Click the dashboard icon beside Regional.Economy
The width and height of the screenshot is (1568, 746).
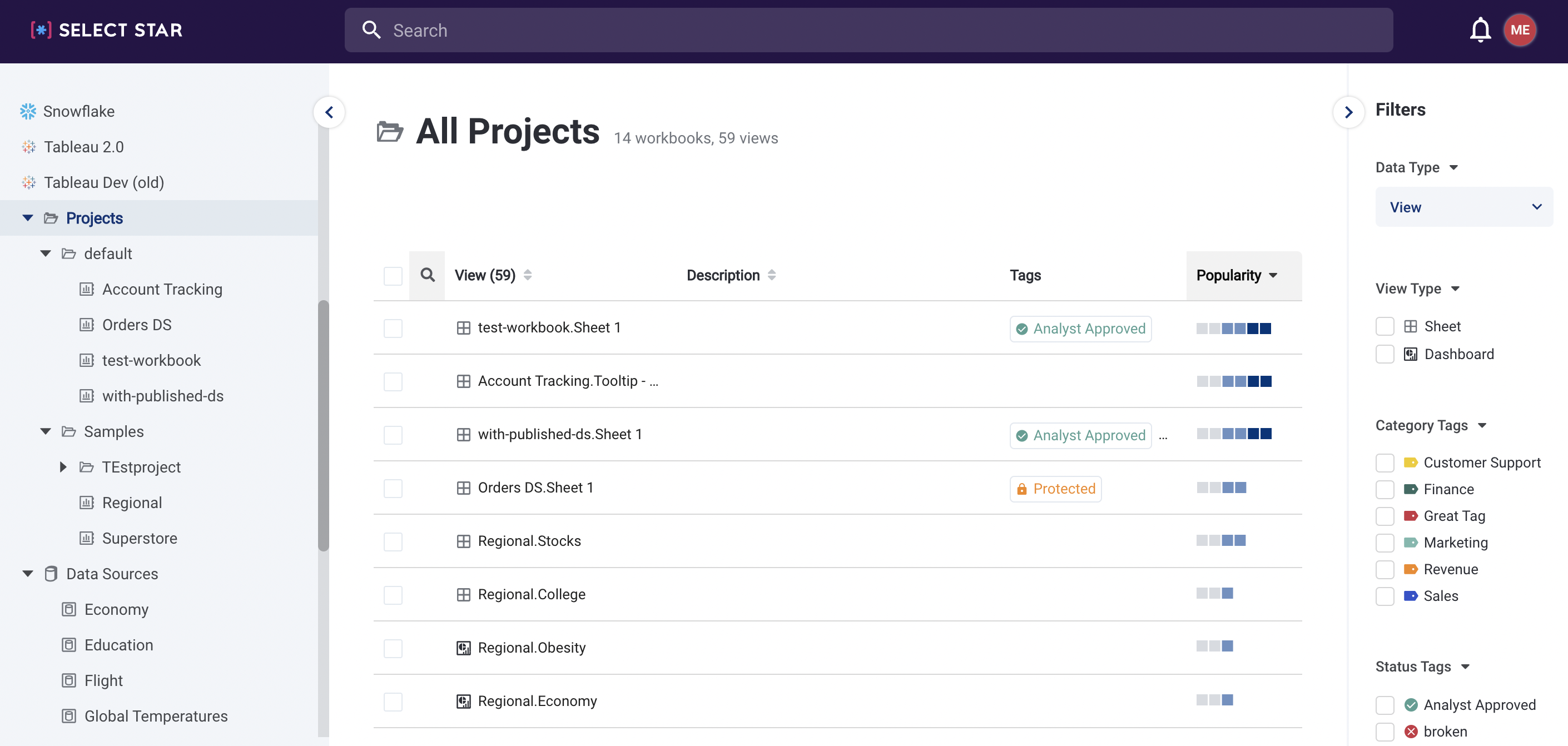pyautogui.click(x=463, y=702)
